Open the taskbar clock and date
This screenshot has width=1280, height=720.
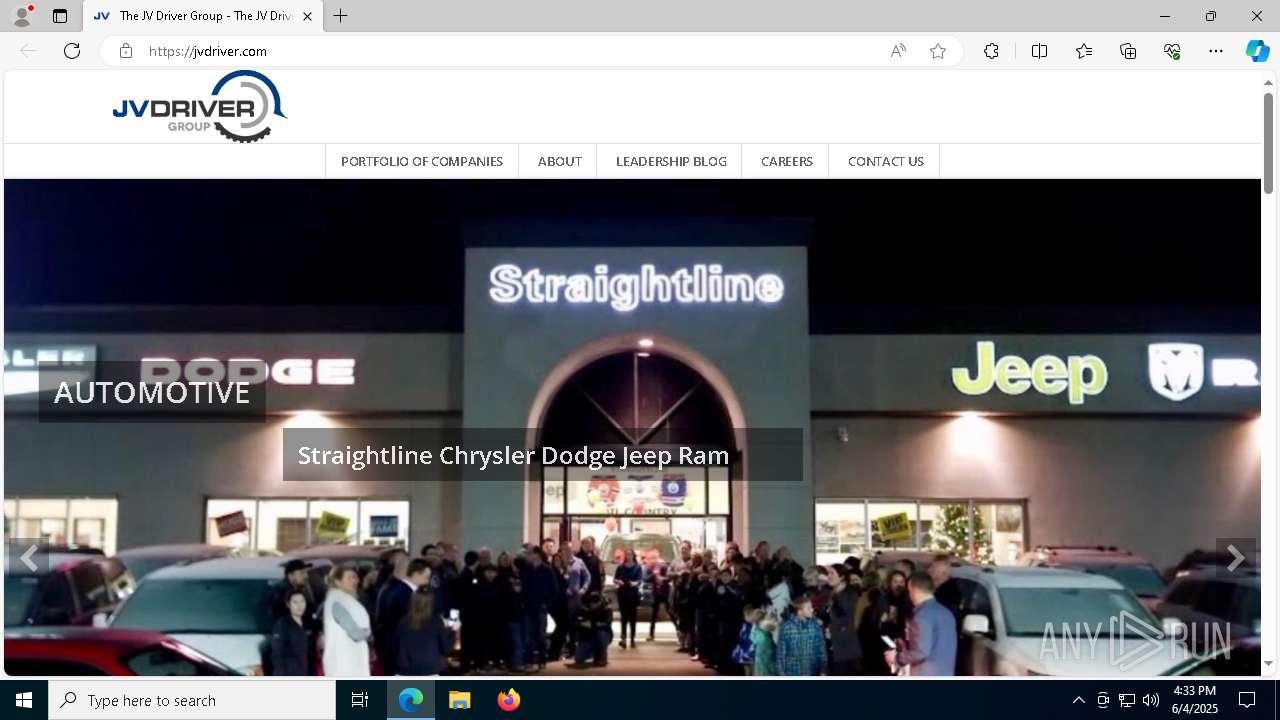[1194, 700]
